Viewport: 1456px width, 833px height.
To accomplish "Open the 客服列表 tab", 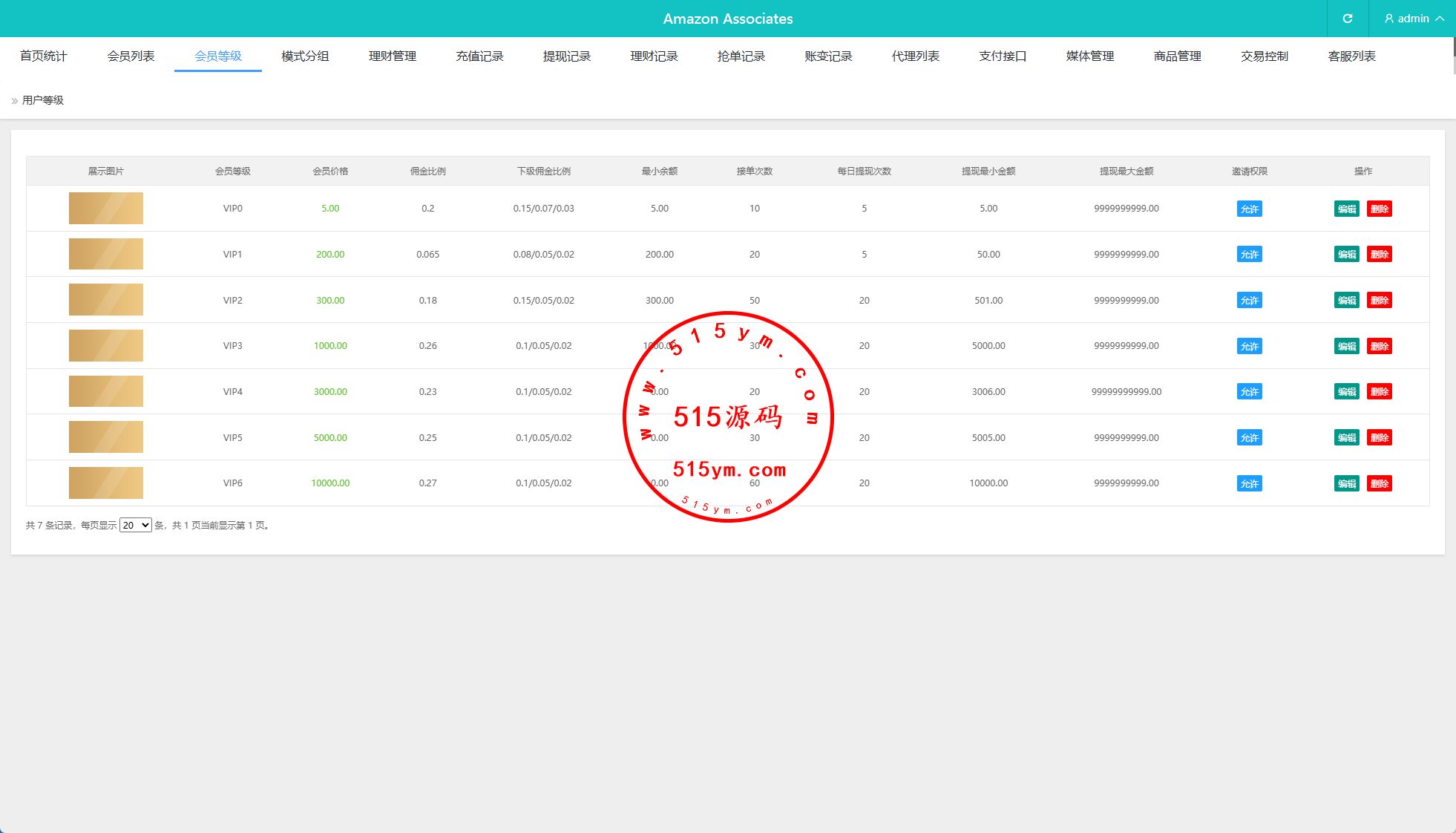I will [1351, 56].
